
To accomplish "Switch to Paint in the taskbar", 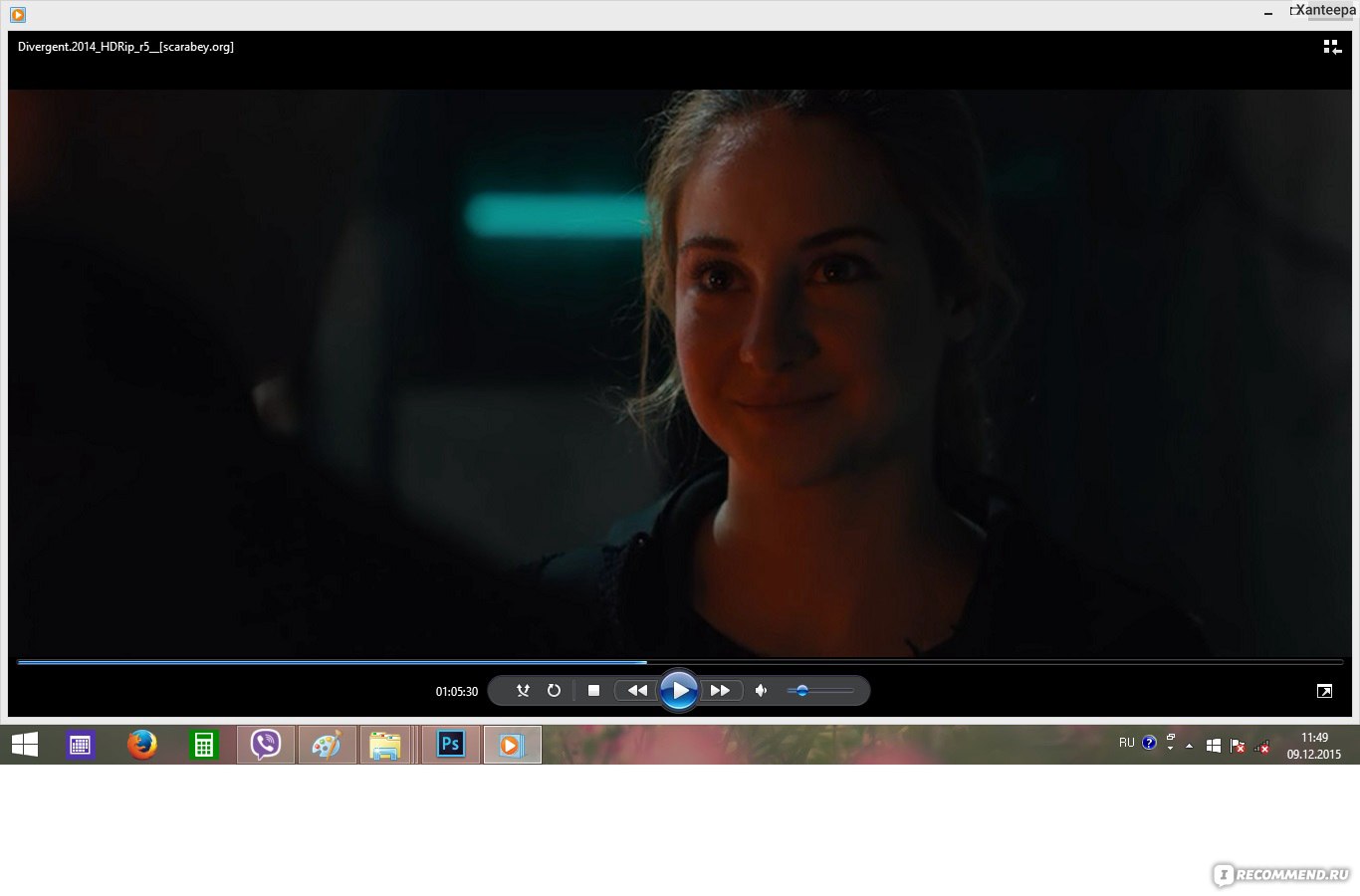I will click(x=328, y=745).
